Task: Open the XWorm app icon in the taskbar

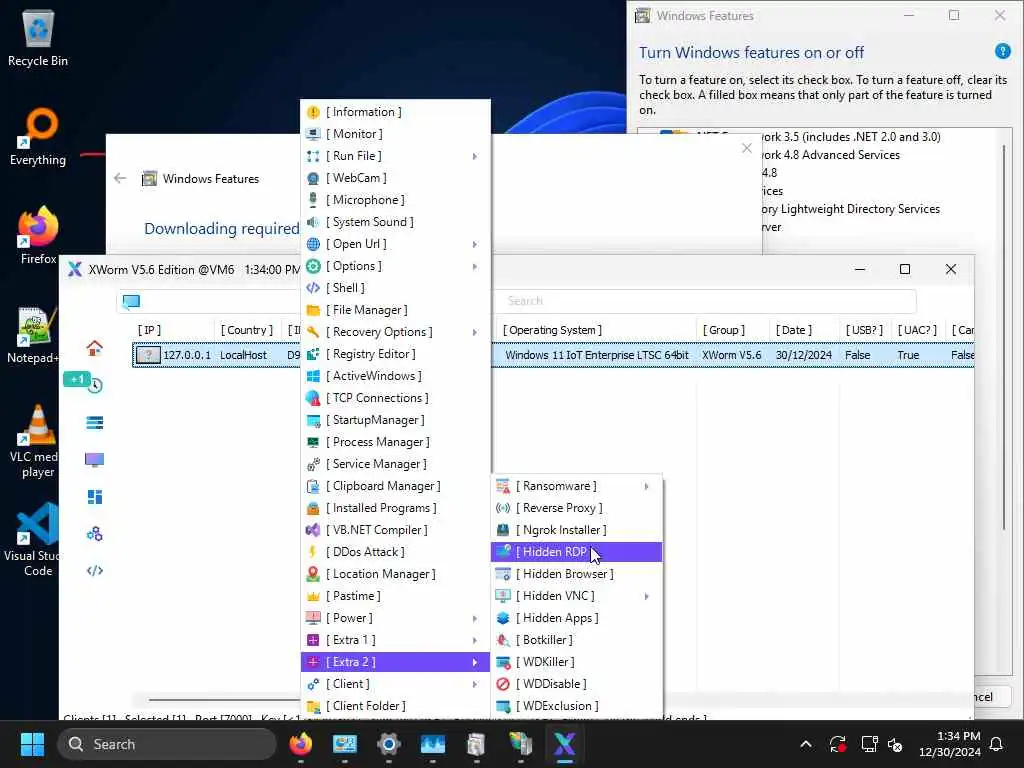Action: 564,744
